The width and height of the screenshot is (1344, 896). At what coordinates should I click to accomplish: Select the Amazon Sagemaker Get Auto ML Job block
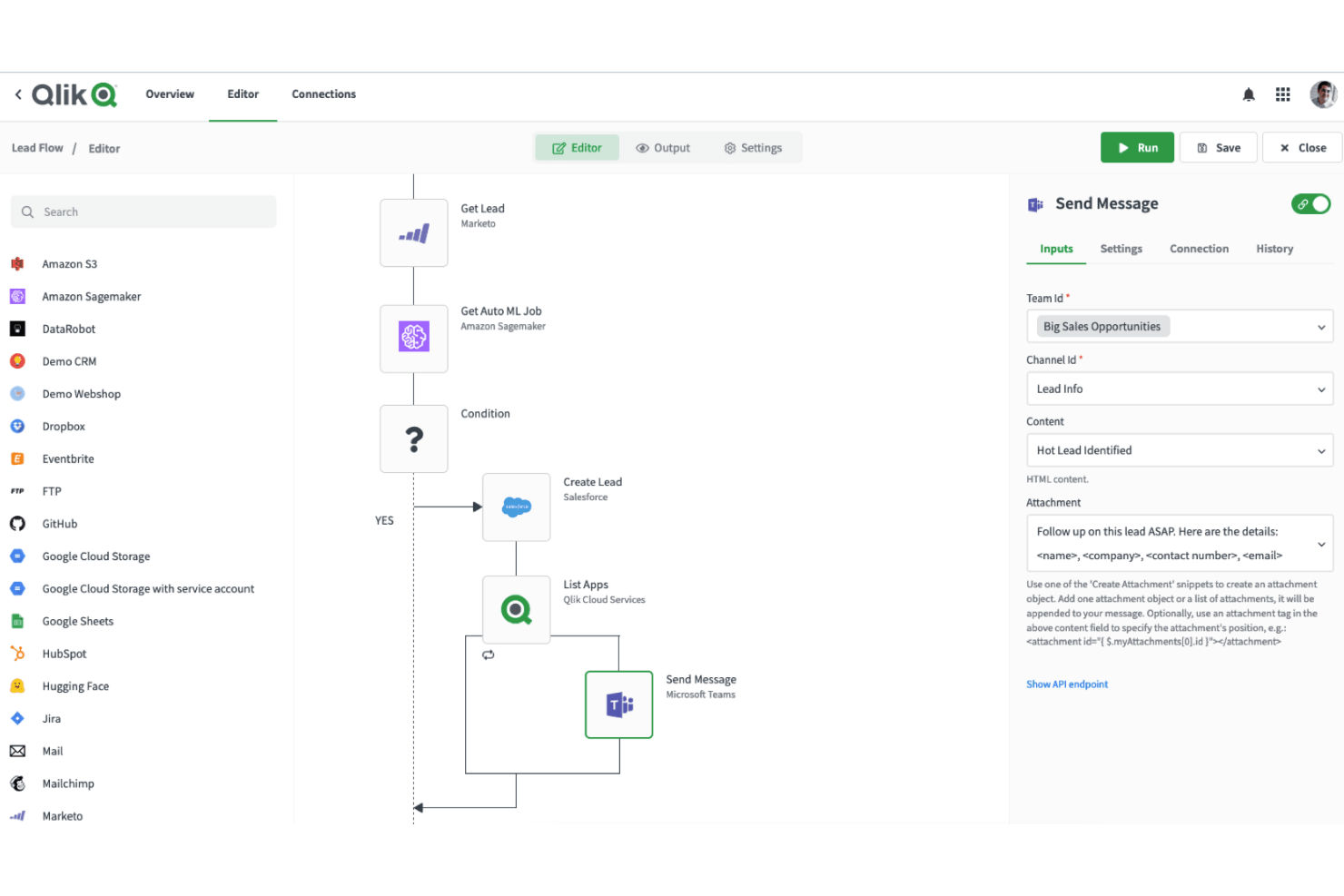tap(414, 338)
